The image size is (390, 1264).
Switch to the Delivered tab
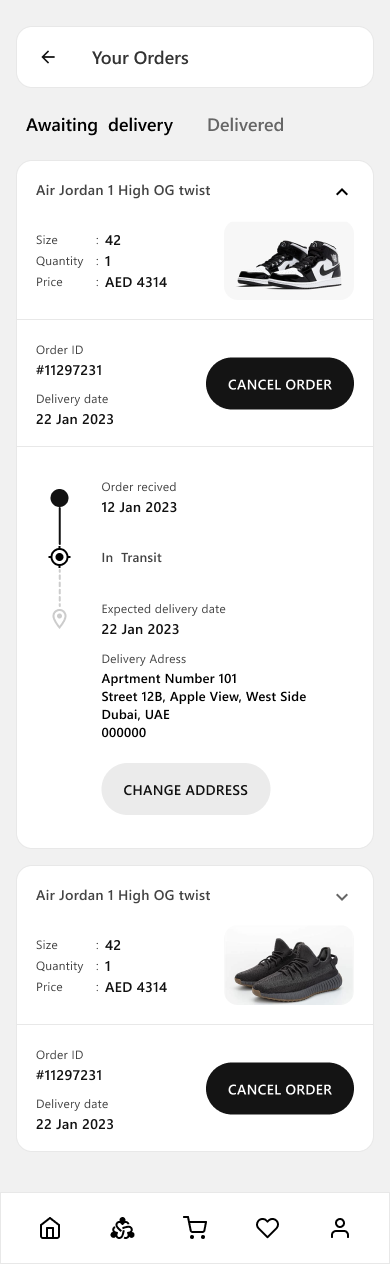245,125
